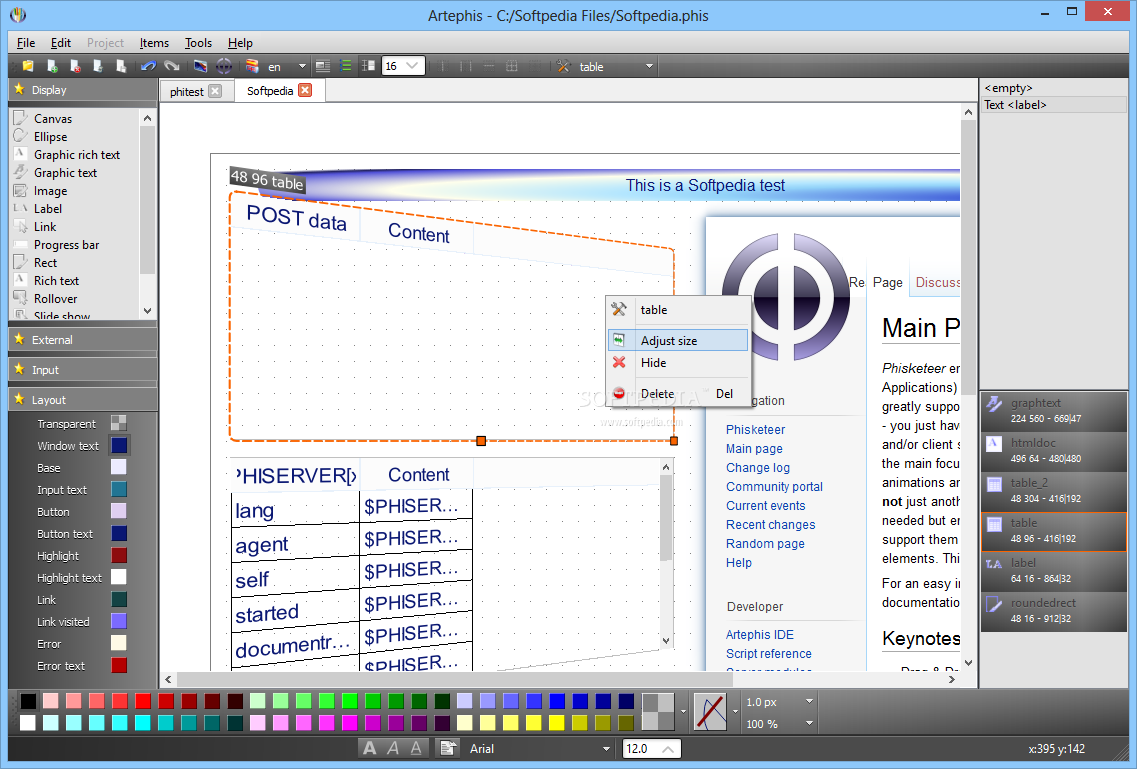Click the language flag icon beside 'en'

[252, 66]
